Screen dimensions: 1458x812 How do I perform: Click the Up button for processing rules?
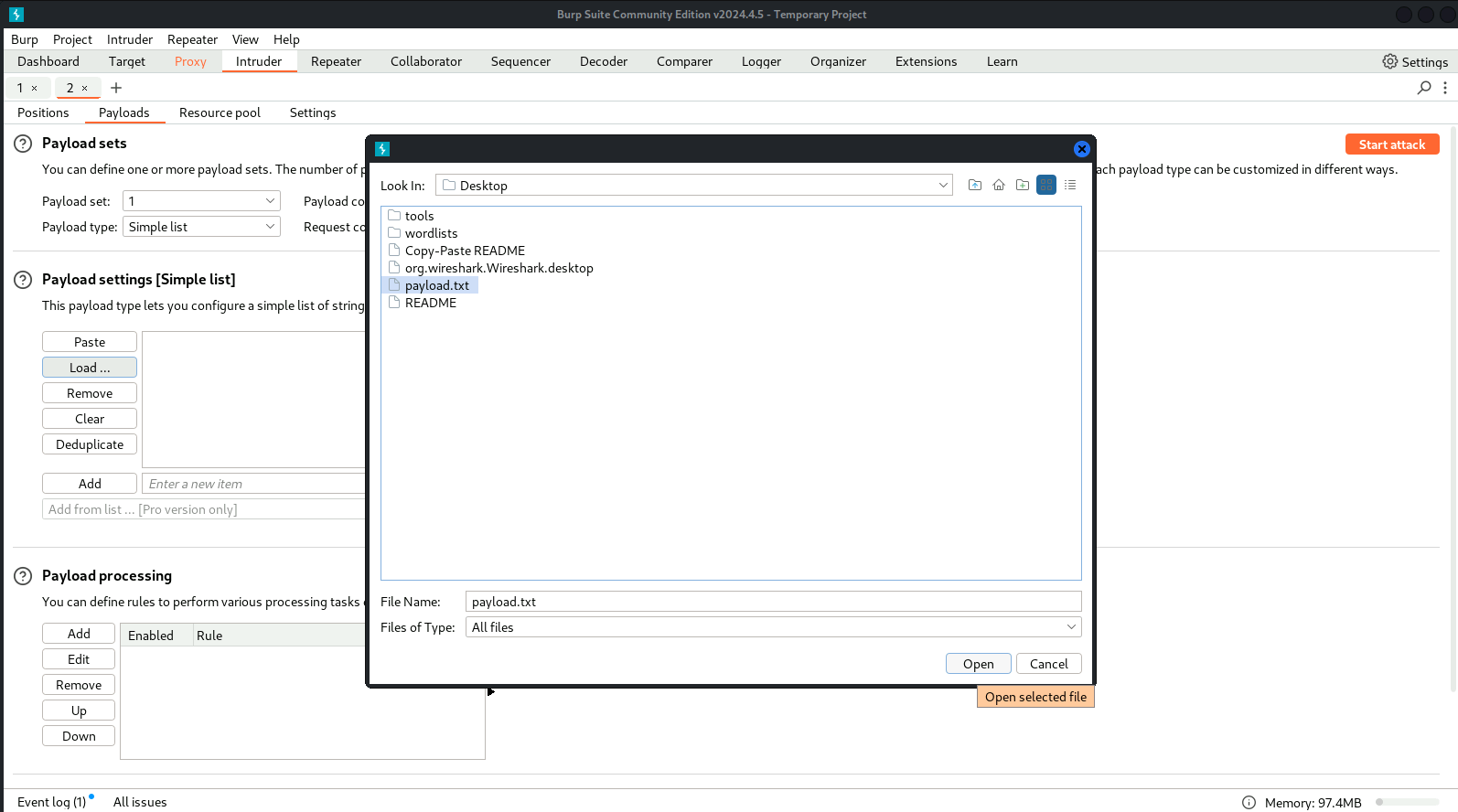[x=79, y=710]
